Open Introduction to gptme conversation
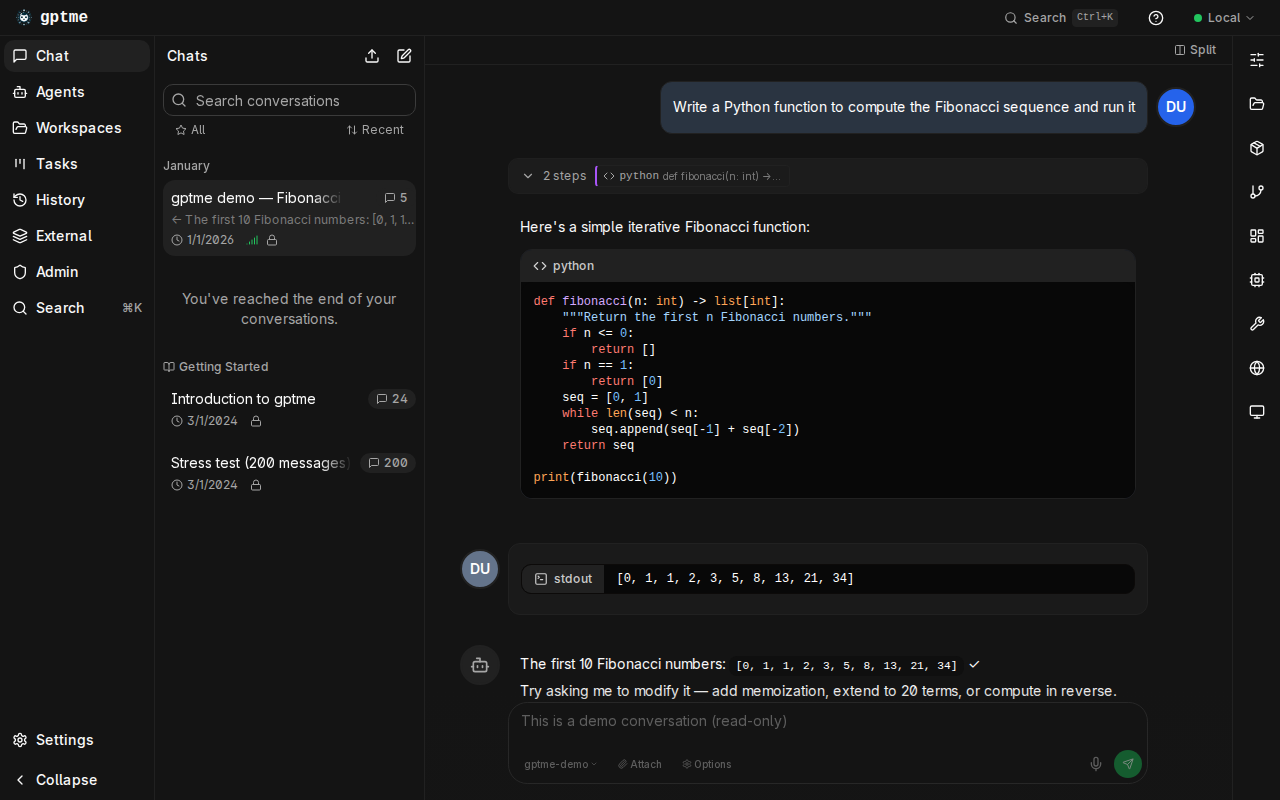 pyautogui.click(x=289, y=409)
